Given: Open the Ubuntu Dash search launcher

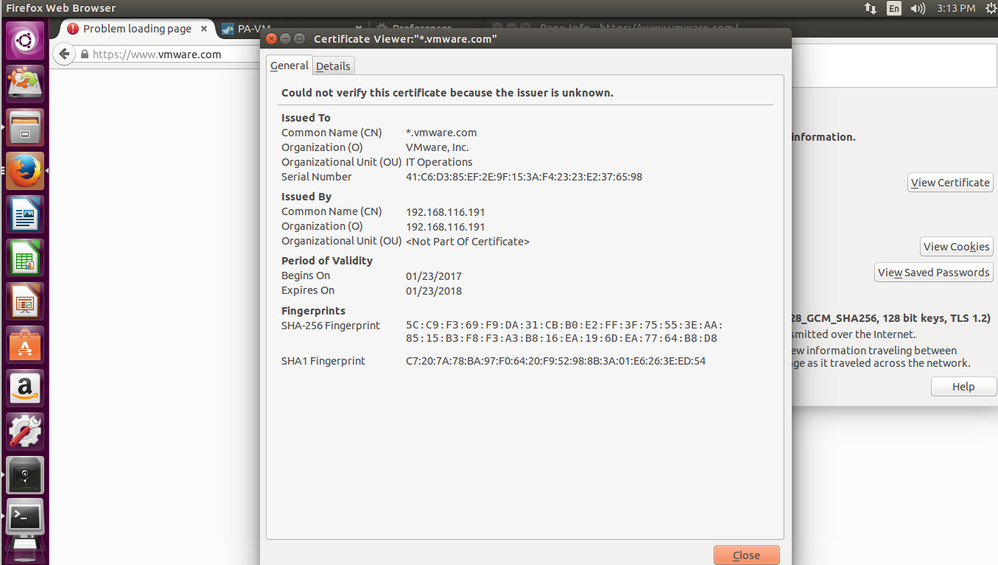Looking at the screenshot, I should 25,41.
